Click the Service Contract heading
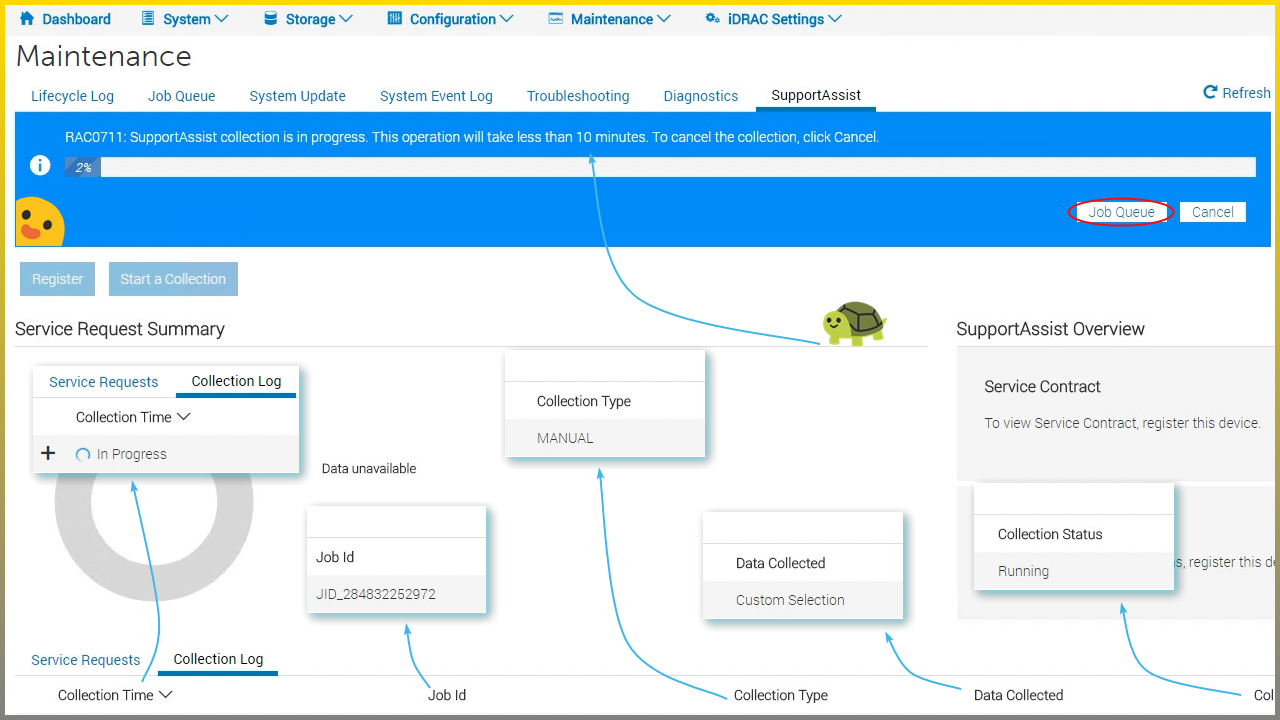This screenshot has width=1280, height=720. point(1042,386)
